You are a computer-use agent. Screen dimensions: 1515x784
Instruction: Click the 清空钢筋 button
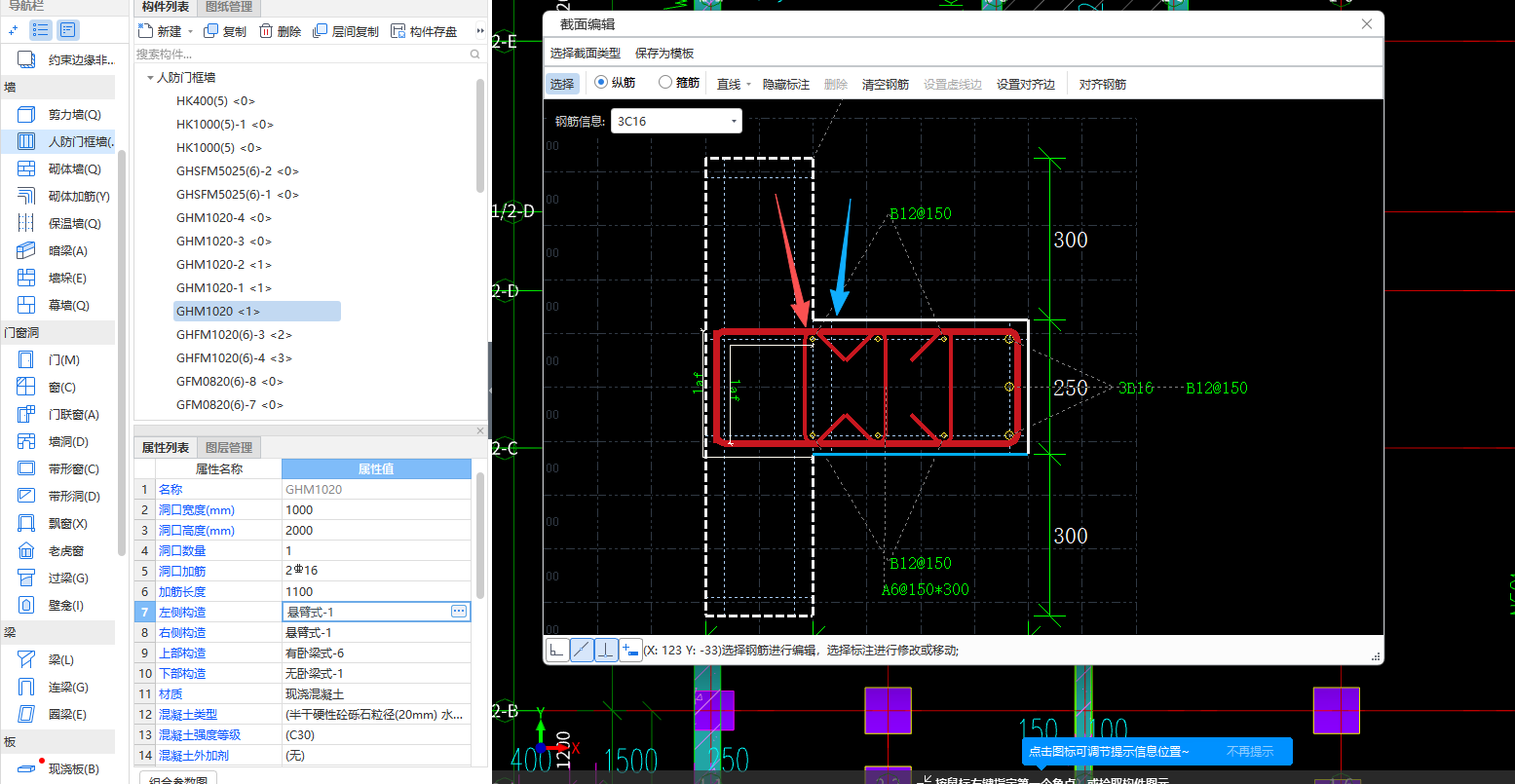885,85
